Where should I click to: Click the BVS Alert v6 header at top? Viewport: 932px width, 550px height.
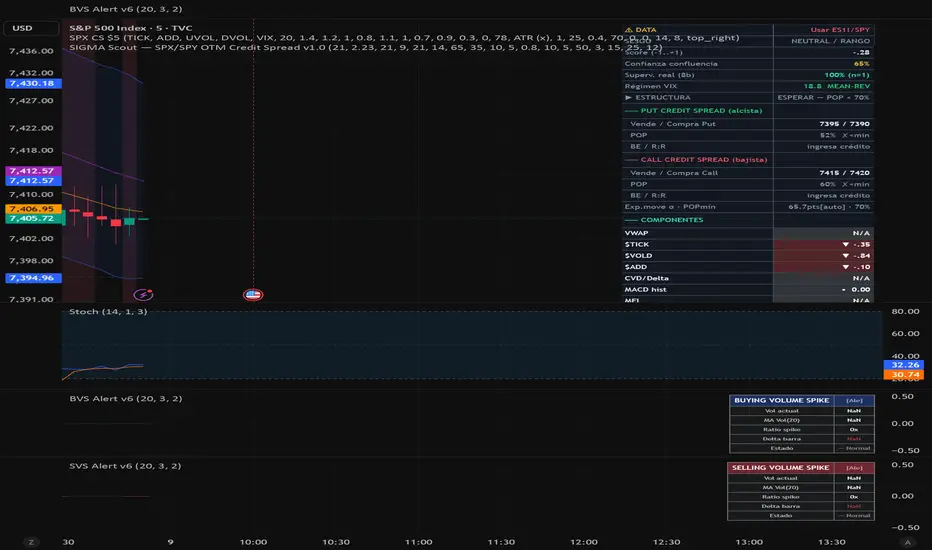click(x=125, y=9)
